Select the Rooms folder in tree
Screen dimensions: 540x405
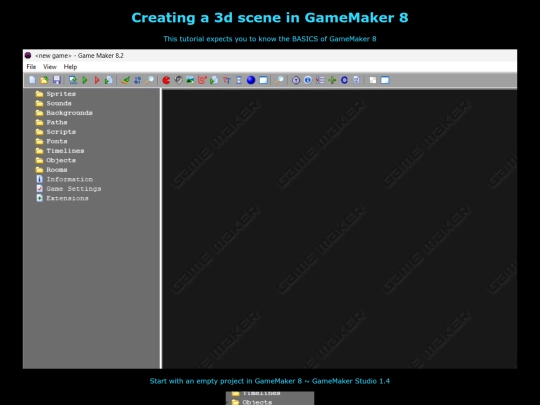point(56,170)
